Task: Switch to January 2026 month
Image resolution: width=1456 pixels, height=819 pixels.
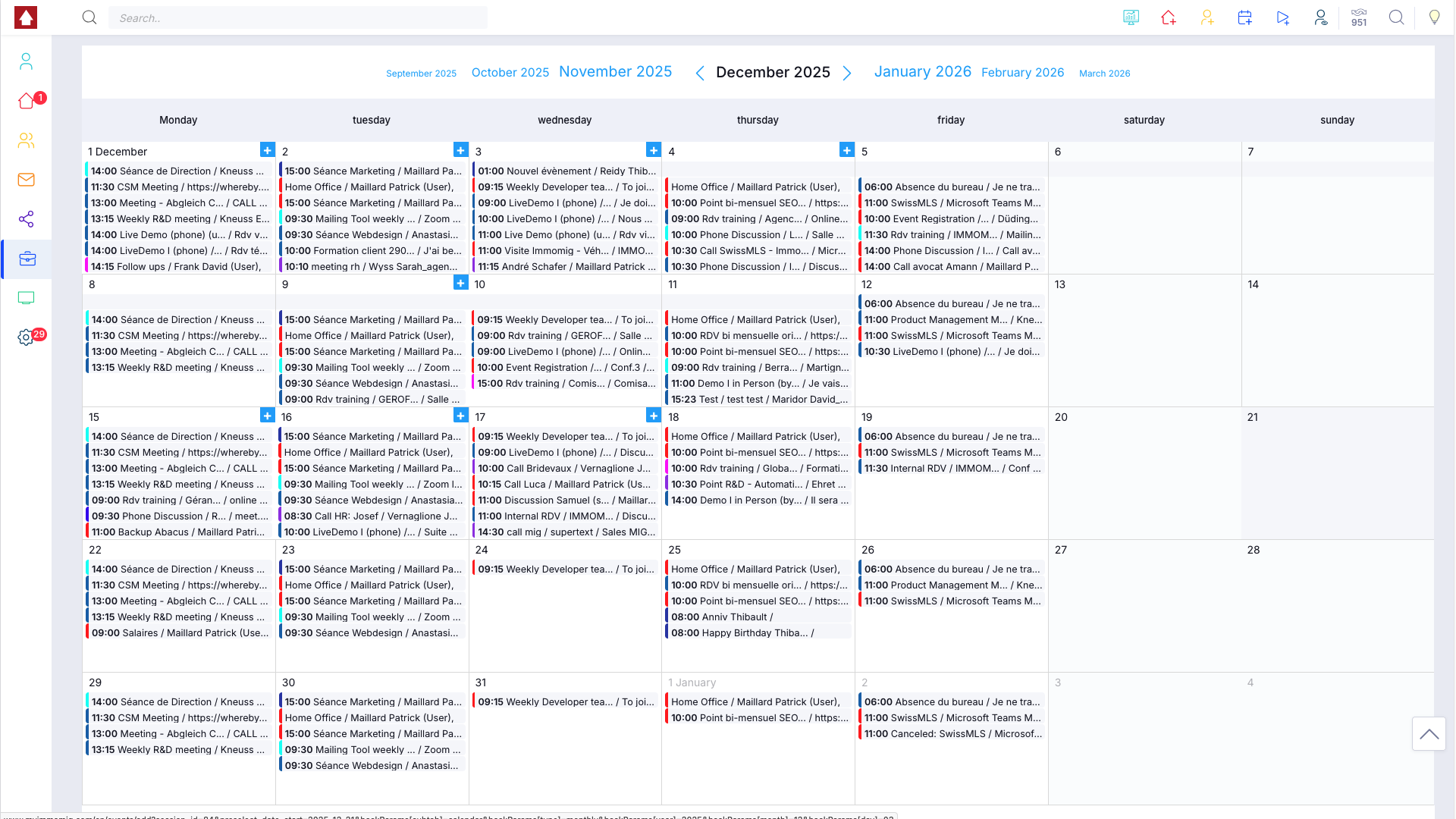Action: (x=923, y=71)
